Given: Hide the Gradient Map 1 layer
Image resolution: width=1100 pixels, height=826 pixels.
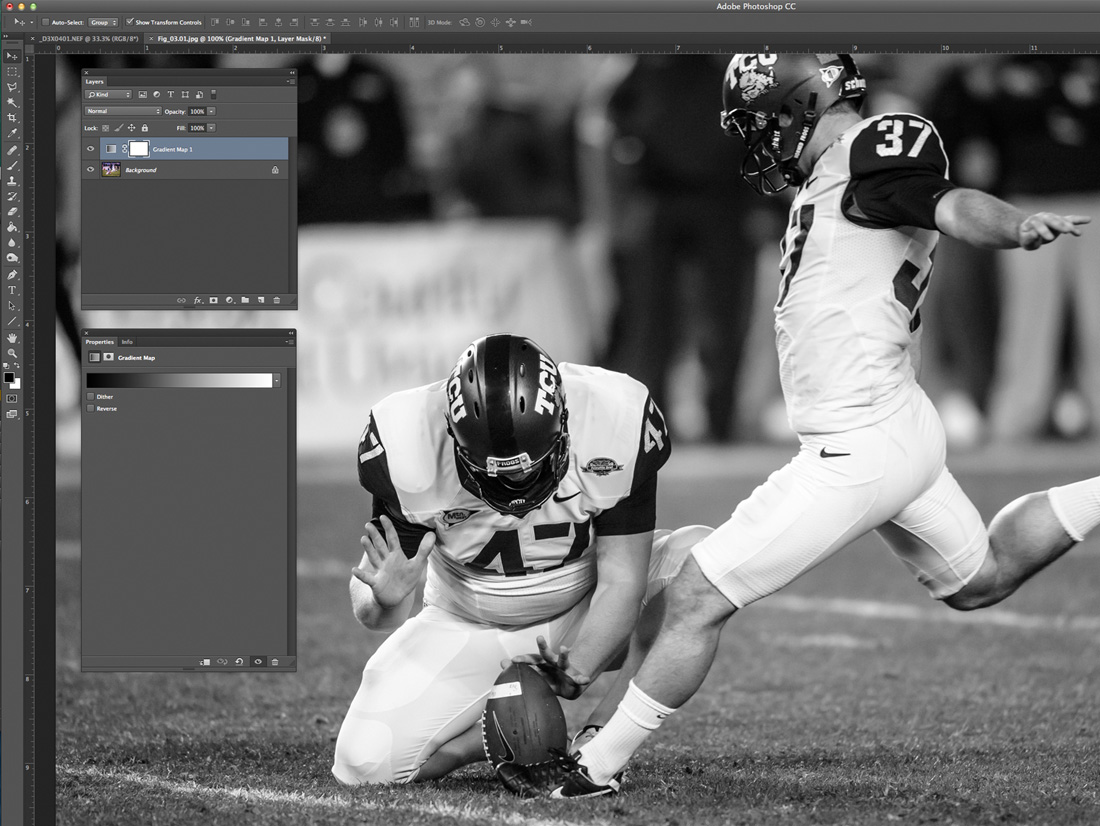Looking at the screenshot, I should pos(90,149).
